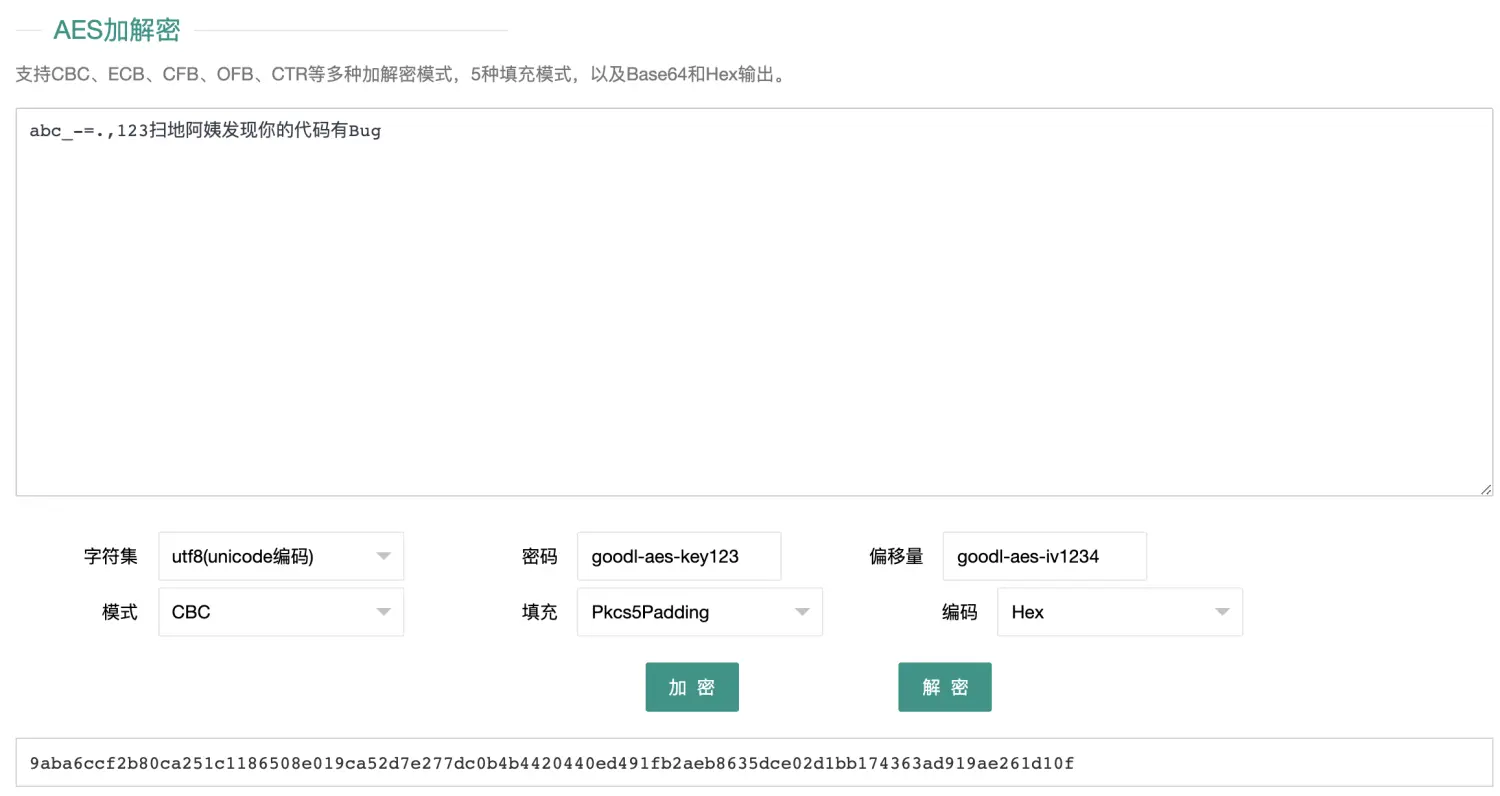Open the 字符集 charset dropdown
This screenshot has height=796, width=1500.
point(281,556)
